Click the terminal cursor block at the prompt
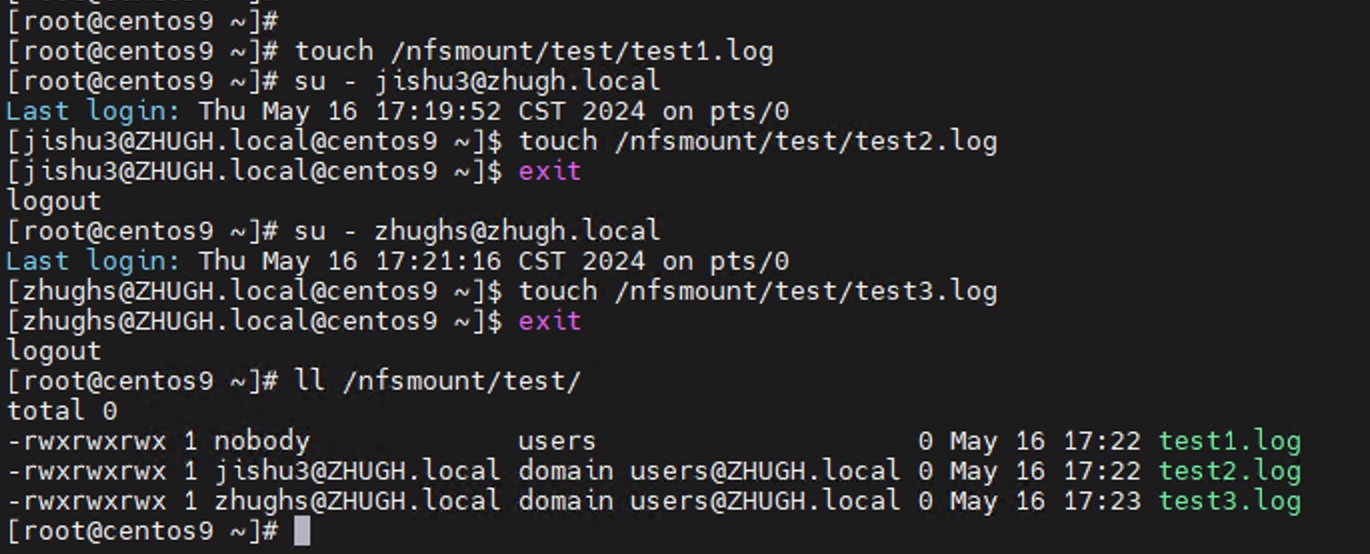 tap(302, 531)
